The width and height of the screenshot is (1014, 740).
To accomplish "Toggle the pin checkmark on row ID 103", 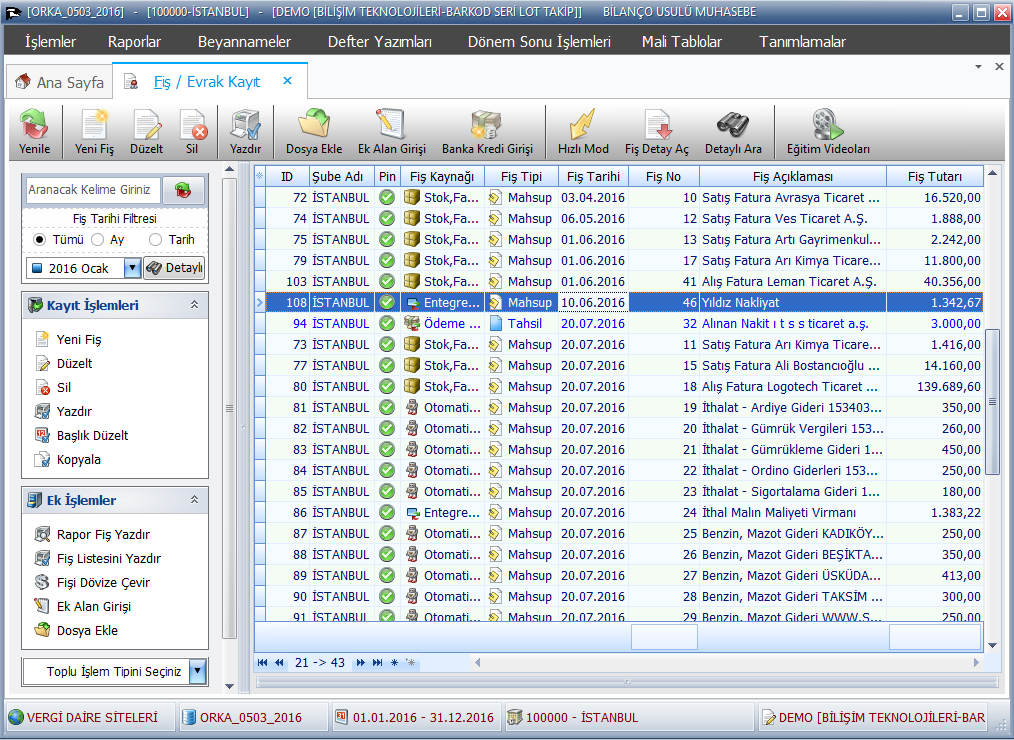I will click(x=387, y=281).
